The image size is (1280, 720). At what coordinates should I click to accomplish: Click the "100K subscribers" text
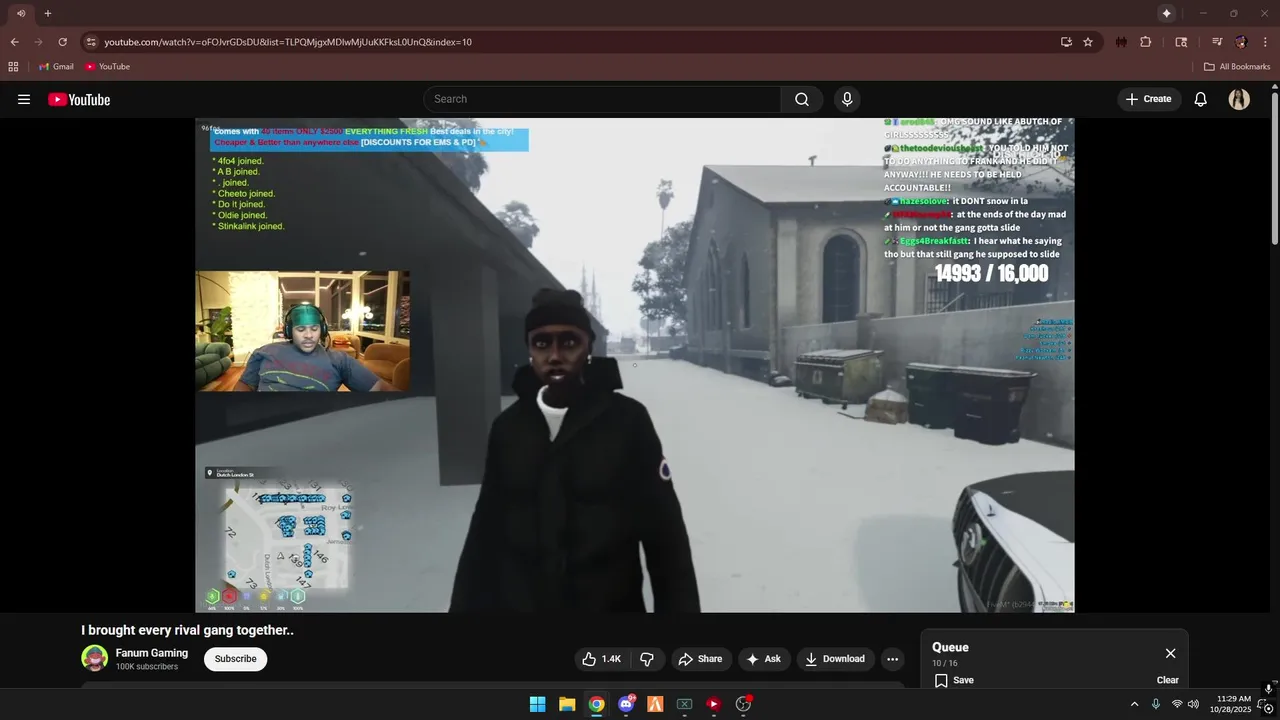coord(147,667)
